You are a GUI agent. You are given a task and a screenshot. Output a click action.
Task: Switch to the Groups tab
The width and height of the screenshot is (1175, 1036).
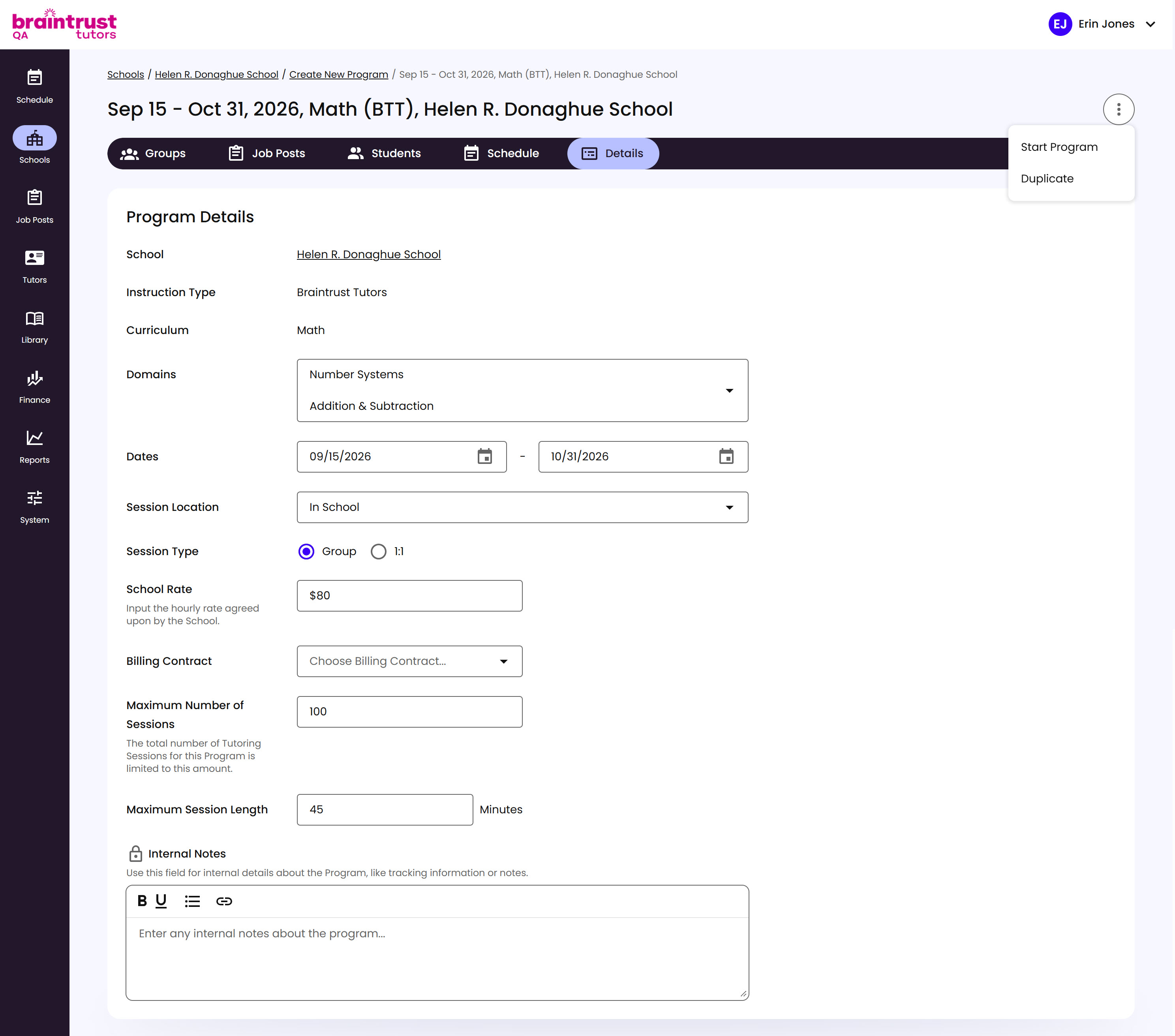152,154
